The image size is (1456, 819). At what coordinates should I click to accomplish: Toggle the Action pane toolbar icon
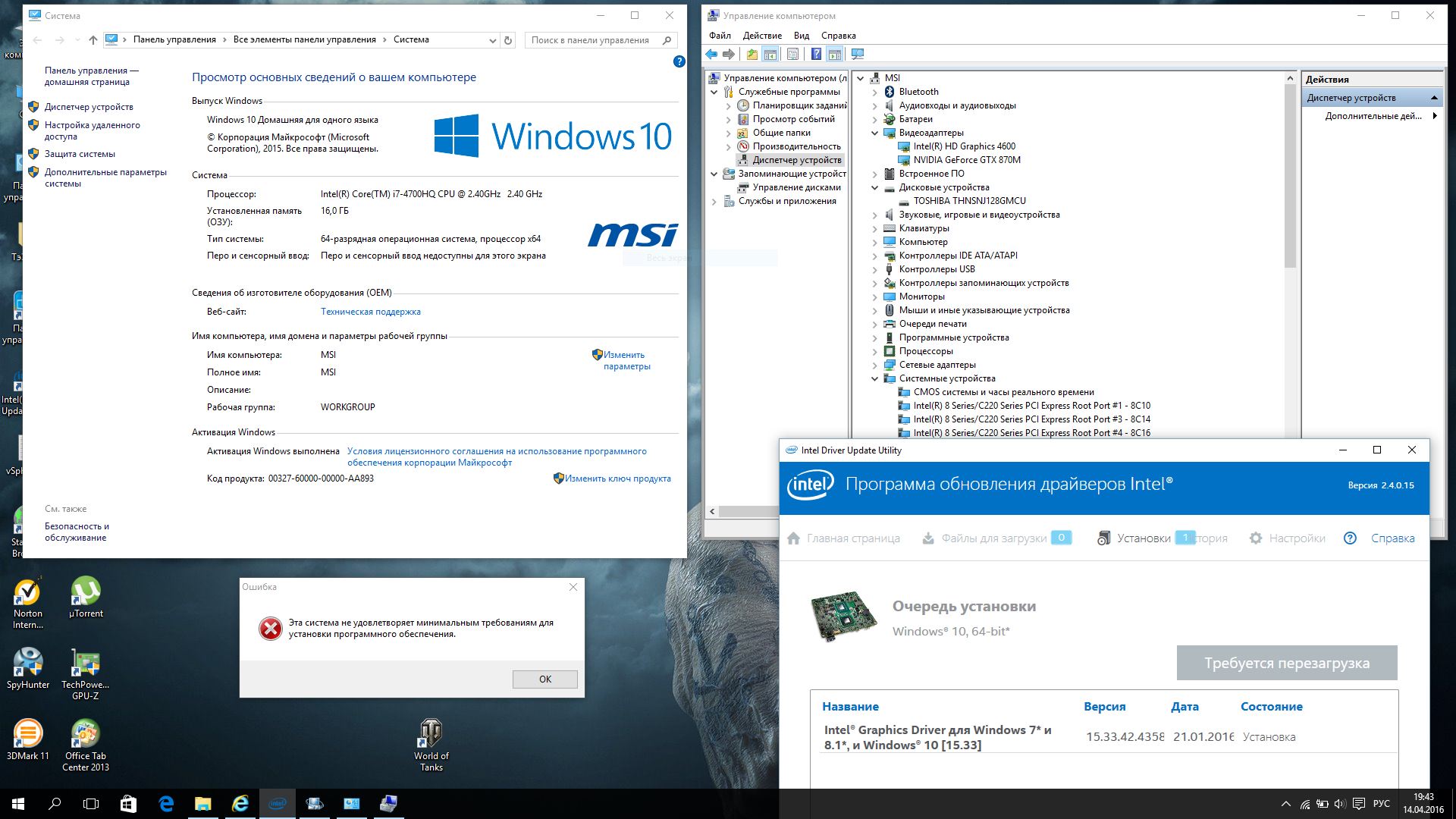(834, 54)
